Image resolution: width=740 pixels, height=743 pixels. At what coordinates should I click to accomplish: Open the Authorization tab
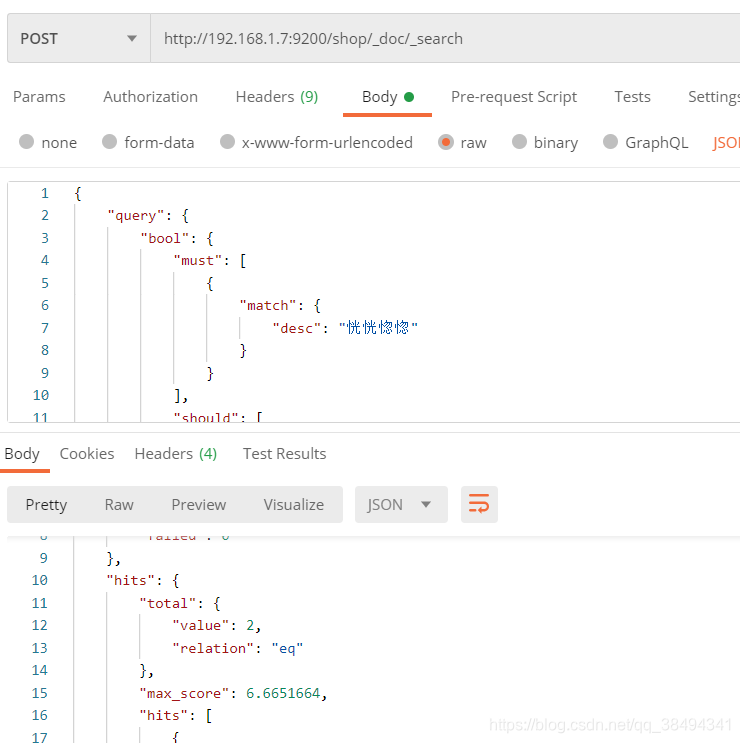click(x=150, y=97)
